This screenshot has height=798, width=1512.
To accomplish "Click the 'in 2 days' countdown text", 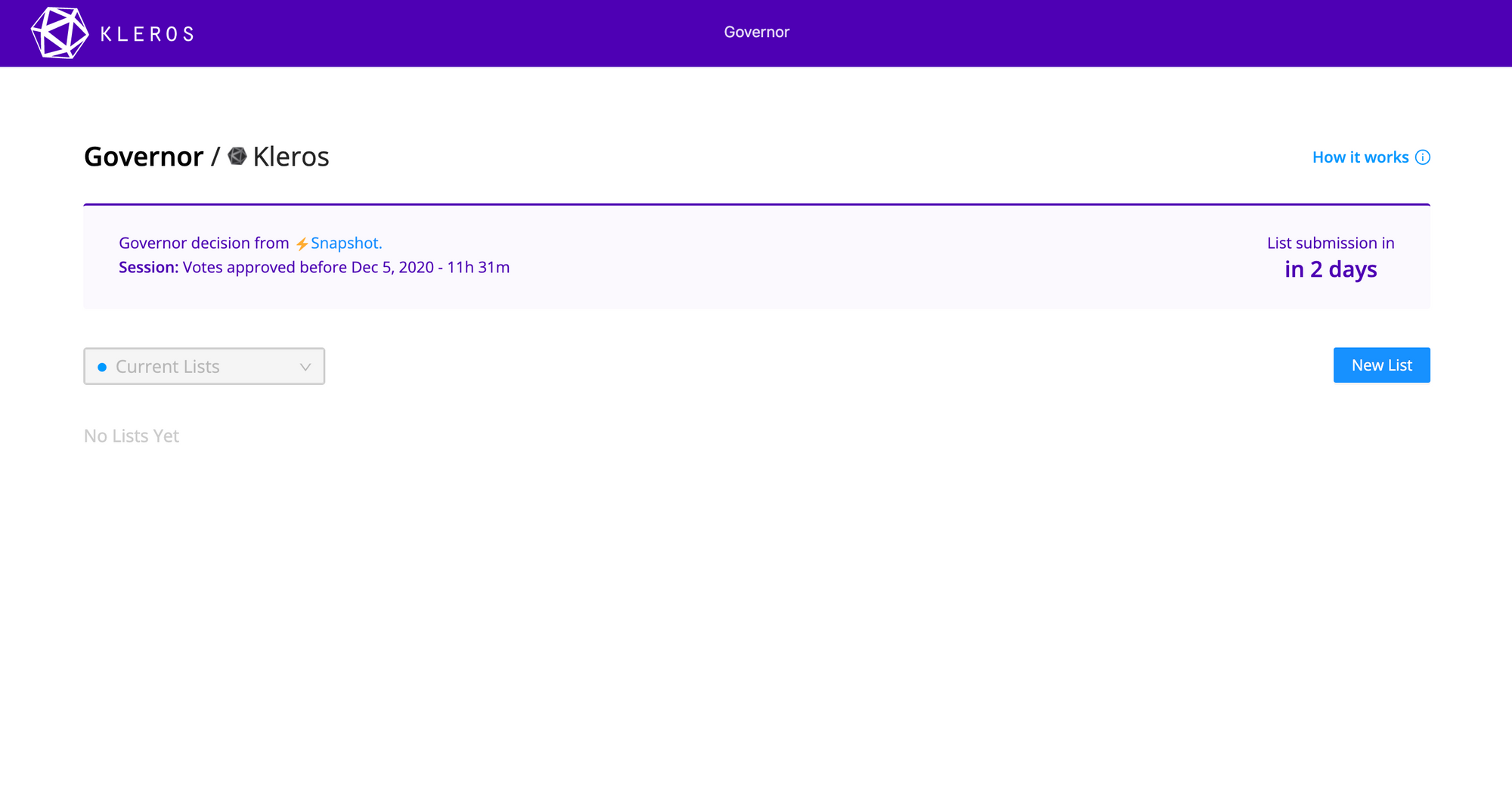I will [x=1331, y=269].
